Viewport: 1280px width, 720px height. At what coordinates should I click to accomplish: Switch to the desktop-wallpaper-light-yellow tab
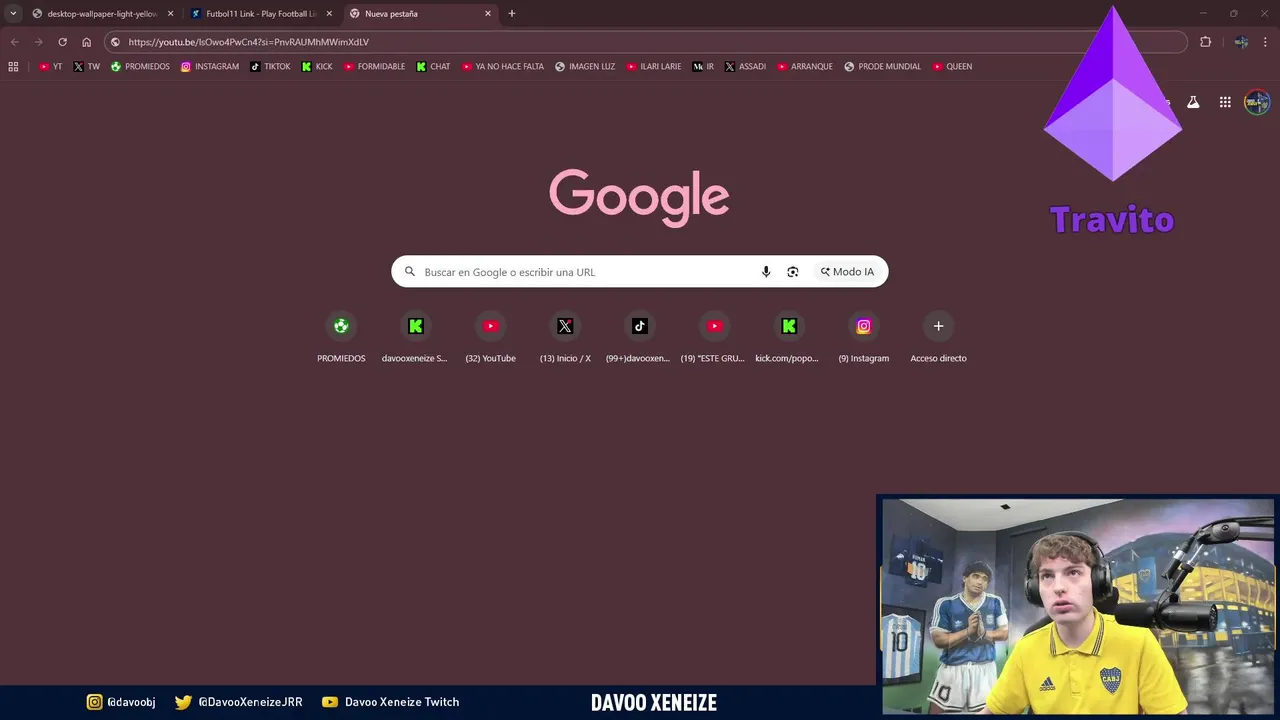coord(102,14)
